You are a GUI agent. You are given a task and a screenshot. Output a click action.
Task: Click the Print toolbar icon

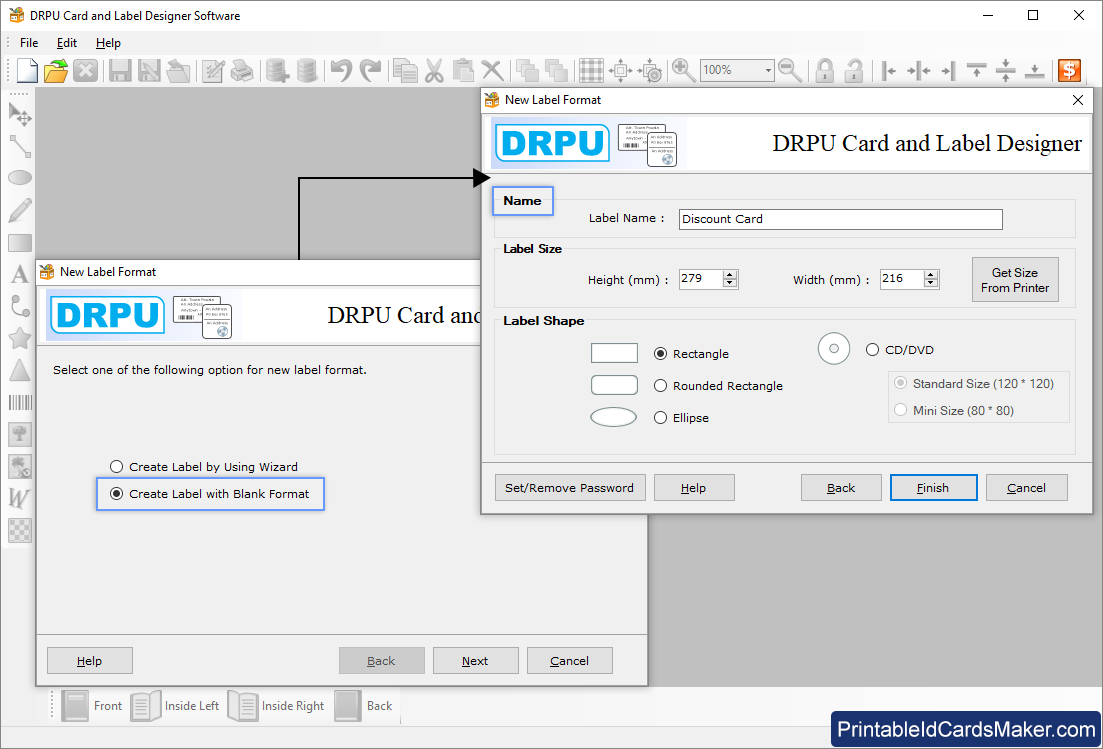click(x=243, y=70)
